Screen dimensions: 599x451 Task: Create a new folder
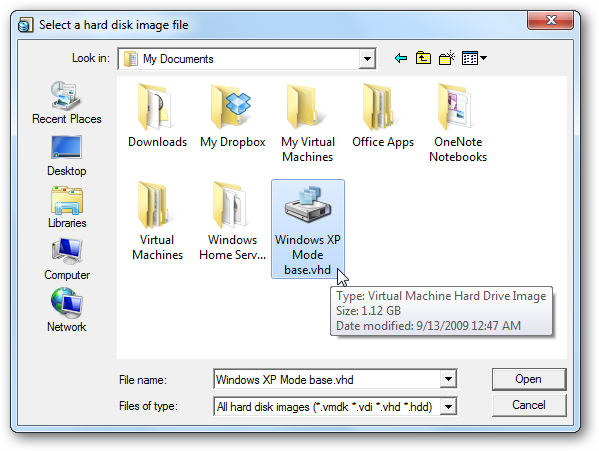pyautogui.click(x=447, y=58)
